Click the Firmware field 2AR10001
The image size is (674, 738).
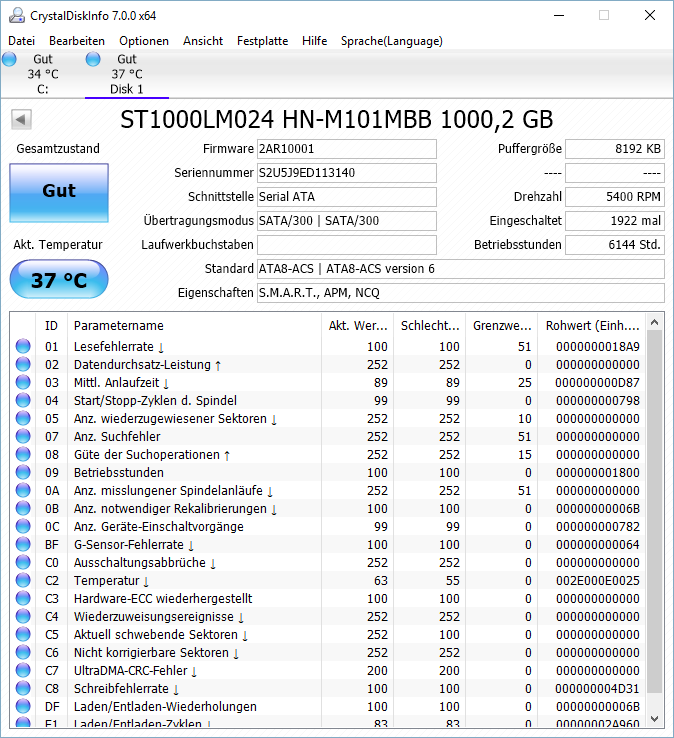coord(347,149)
